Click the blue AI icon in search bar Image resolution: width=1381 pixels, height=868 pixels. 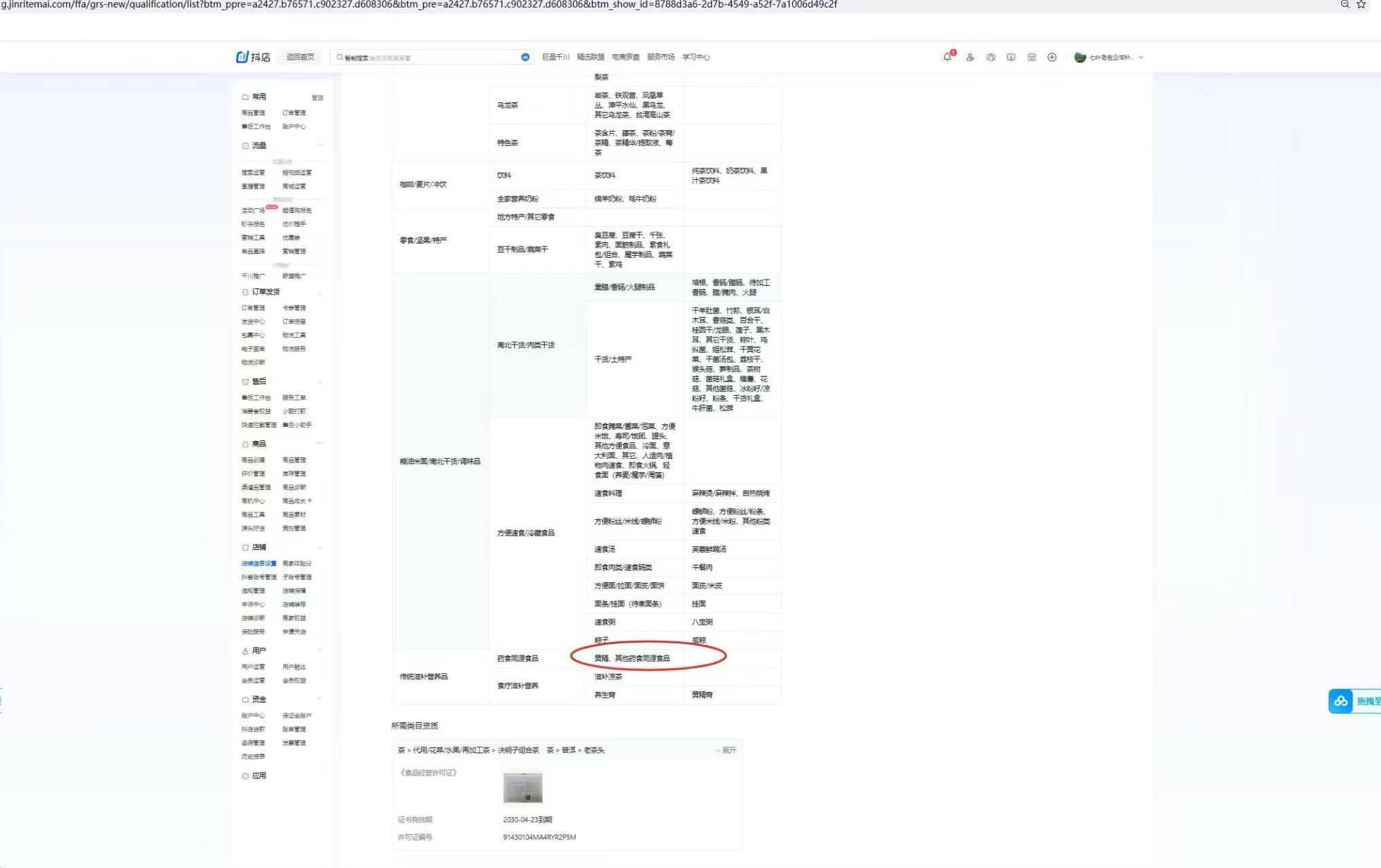tap(525, 57)
